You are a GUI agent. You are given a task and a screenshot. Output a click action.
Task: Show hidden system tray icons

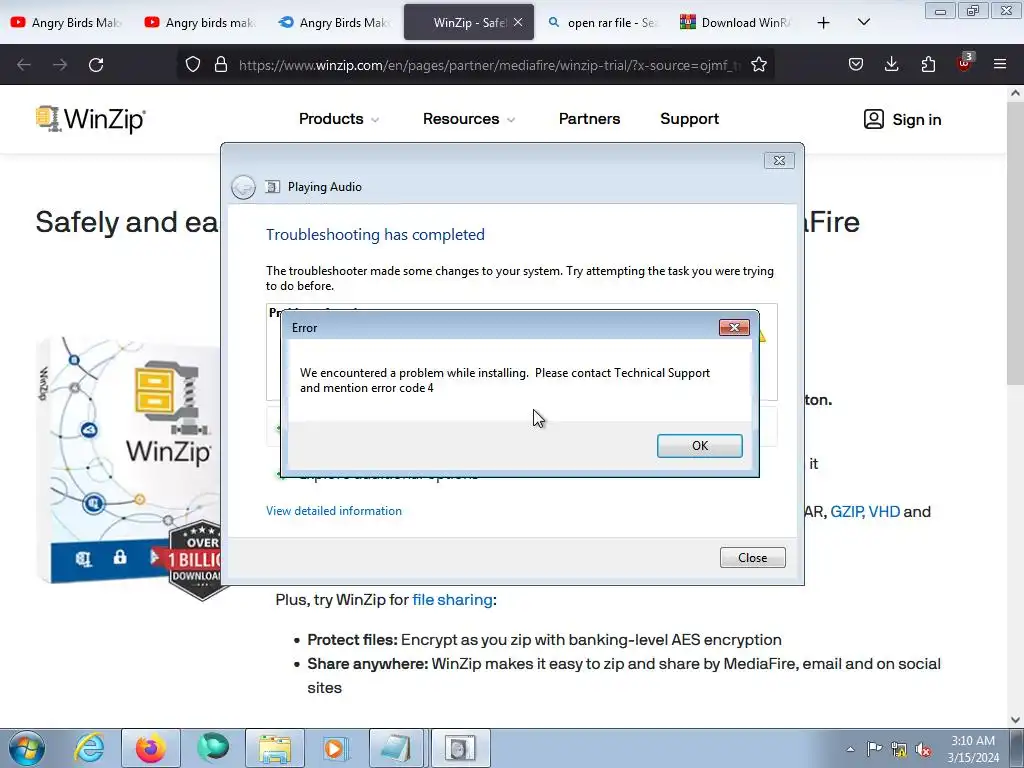pyautogui.click(x=850, y=749)
